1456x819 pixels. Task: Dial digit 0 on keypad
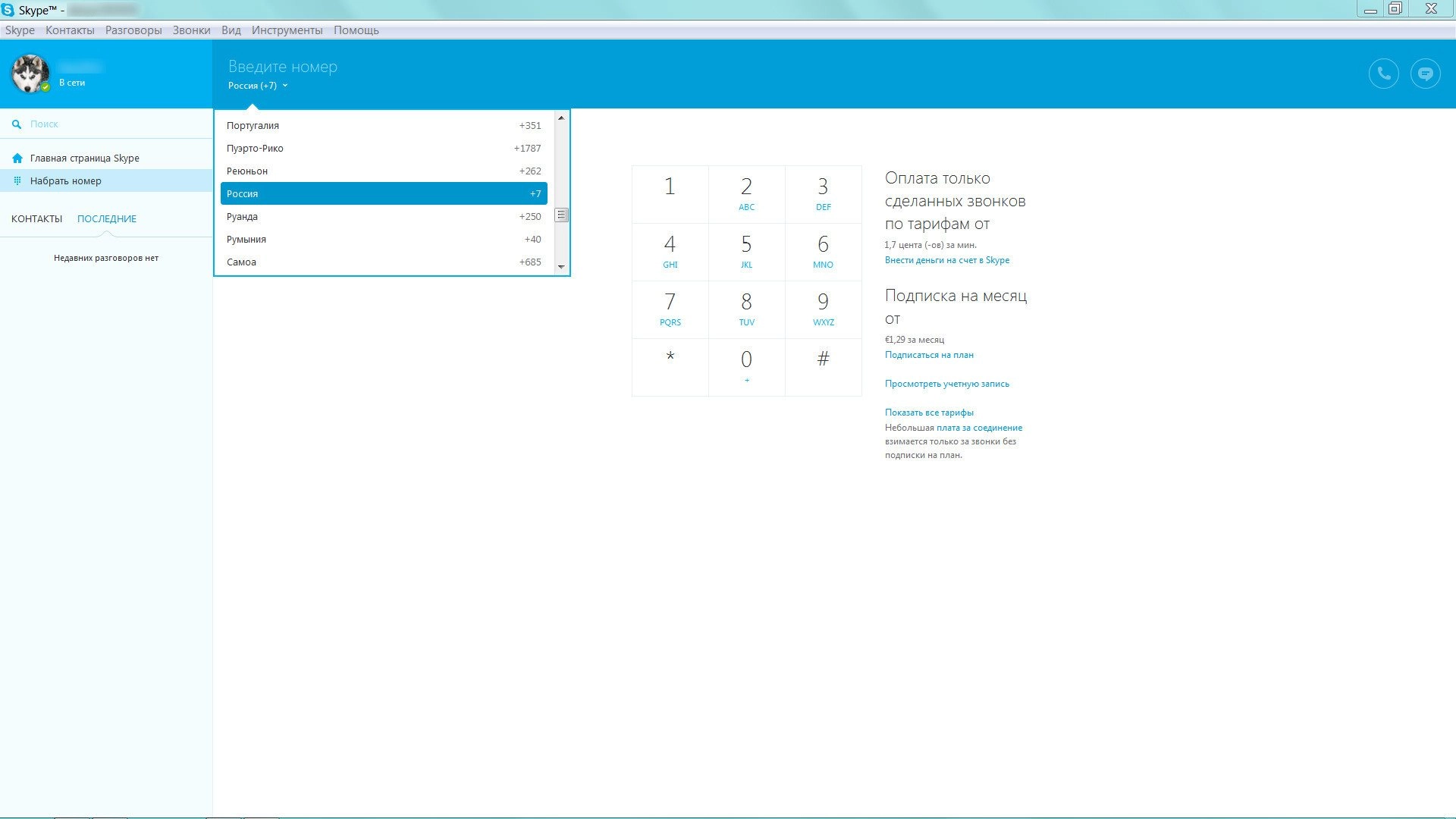coord(747,367)
